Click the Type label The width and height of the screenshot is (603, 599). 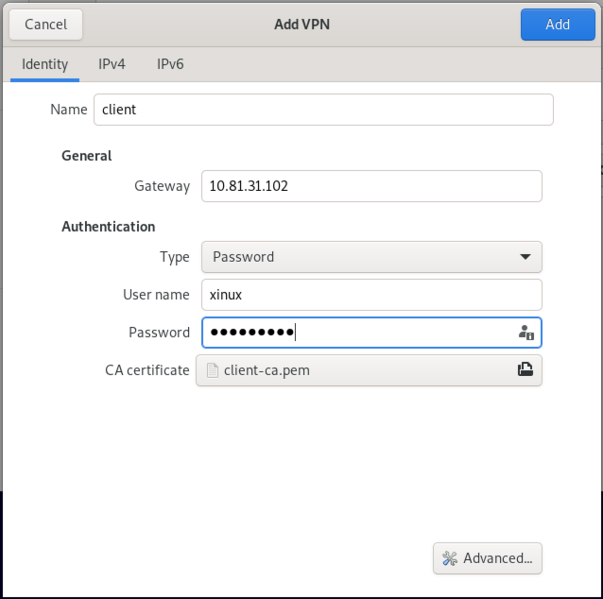(x=175, y=257)
